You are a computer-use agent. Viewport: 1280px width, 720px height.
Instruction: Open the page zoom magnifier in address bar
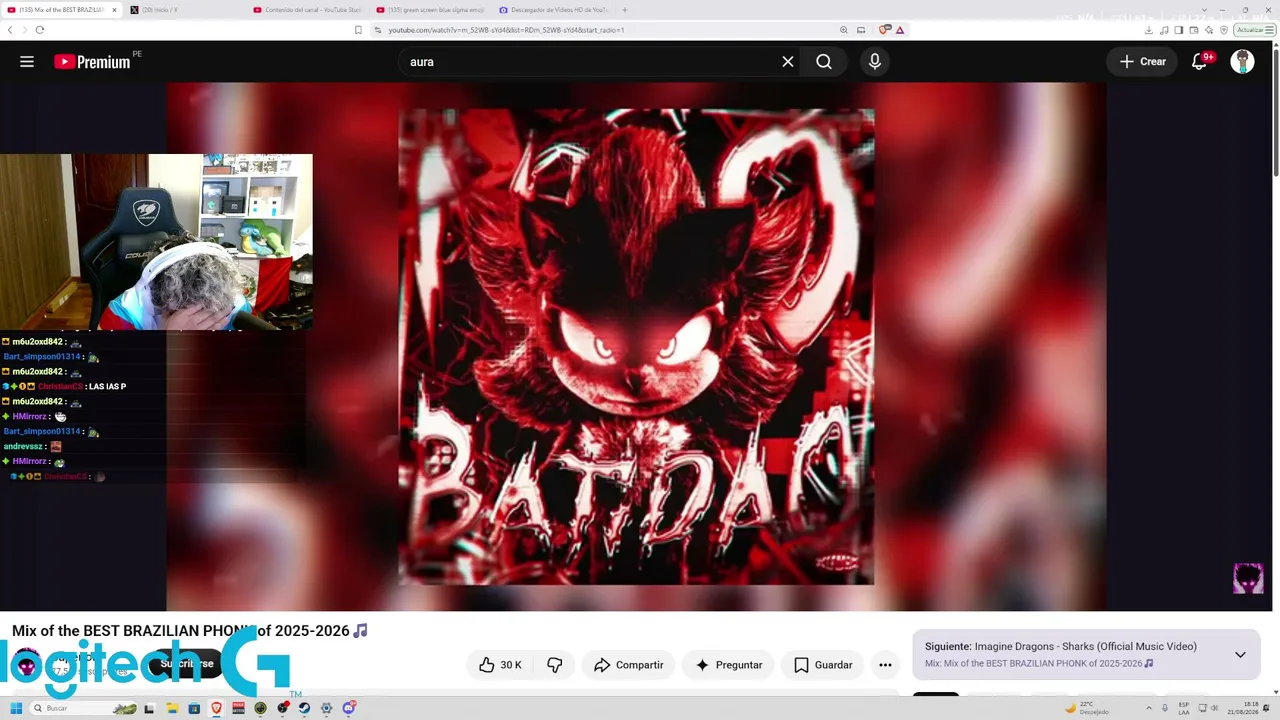pyautogui.click(x=844, y=30)
